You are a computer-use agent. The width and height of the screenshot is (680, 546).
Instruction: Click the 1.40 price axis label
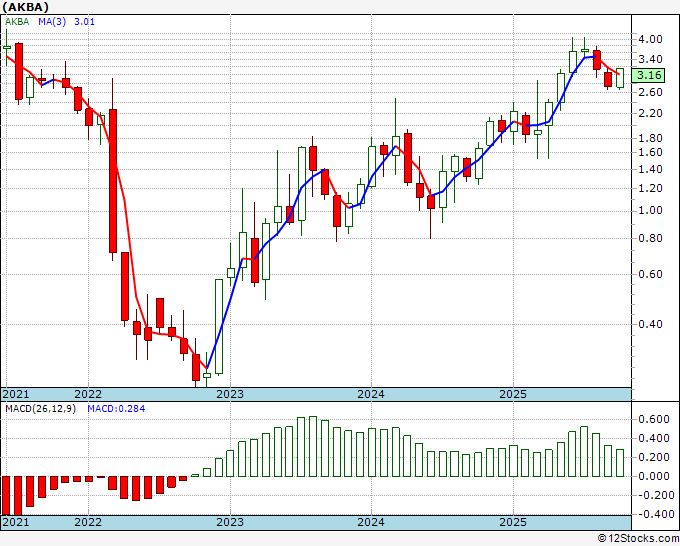tap(650, 170)
